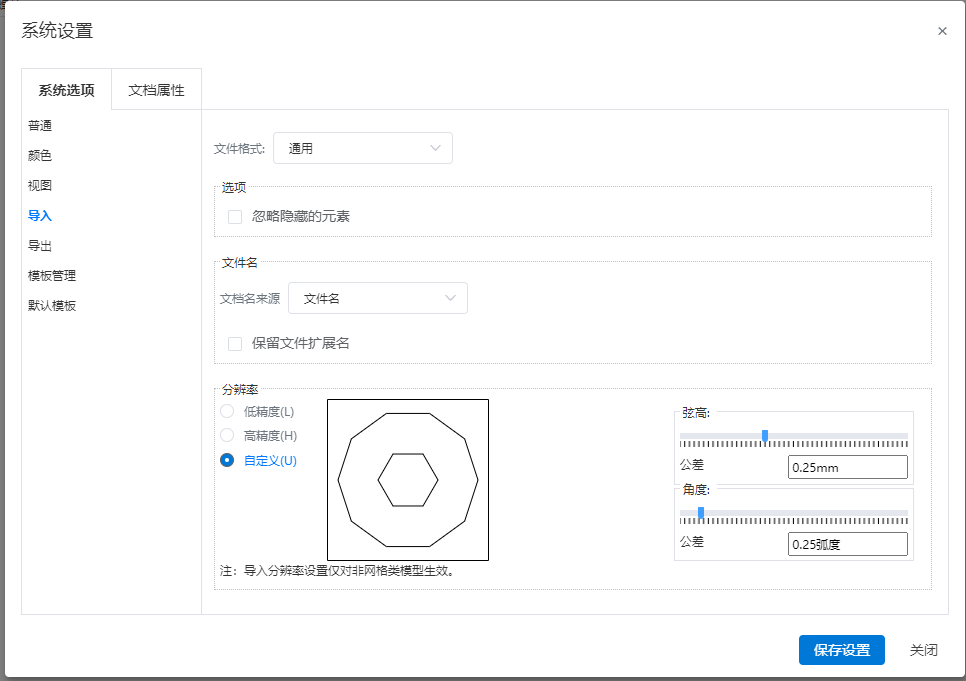966x681 pixels.
Task: Click the 弦高 公差 input field
Action: [847, 467]
